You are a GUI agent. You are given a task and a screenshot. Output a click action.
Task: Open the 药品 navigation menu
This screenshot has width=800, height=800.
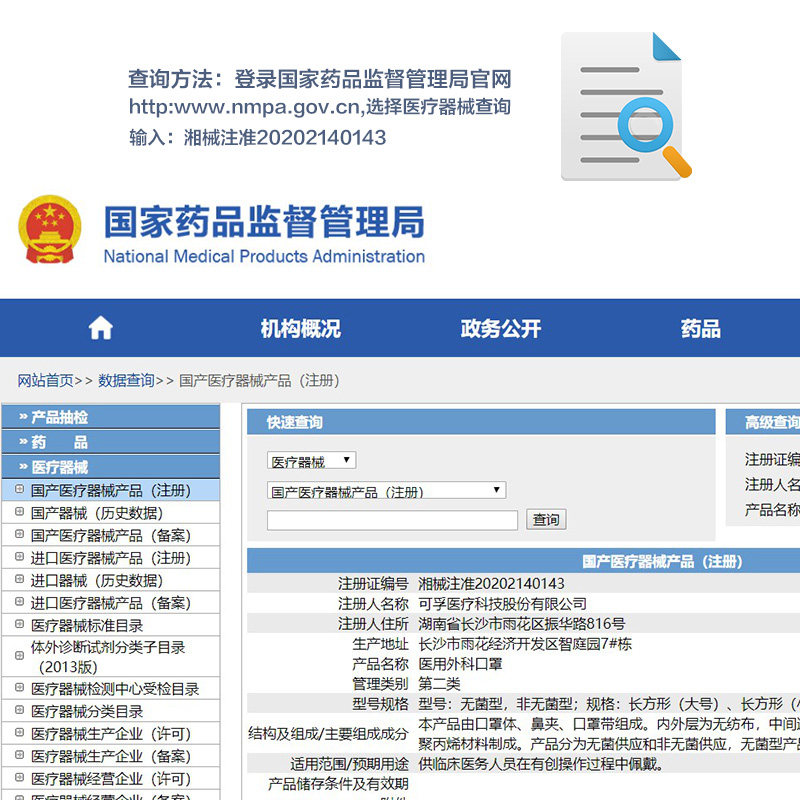pyautogui.click(x=701, y=328)
